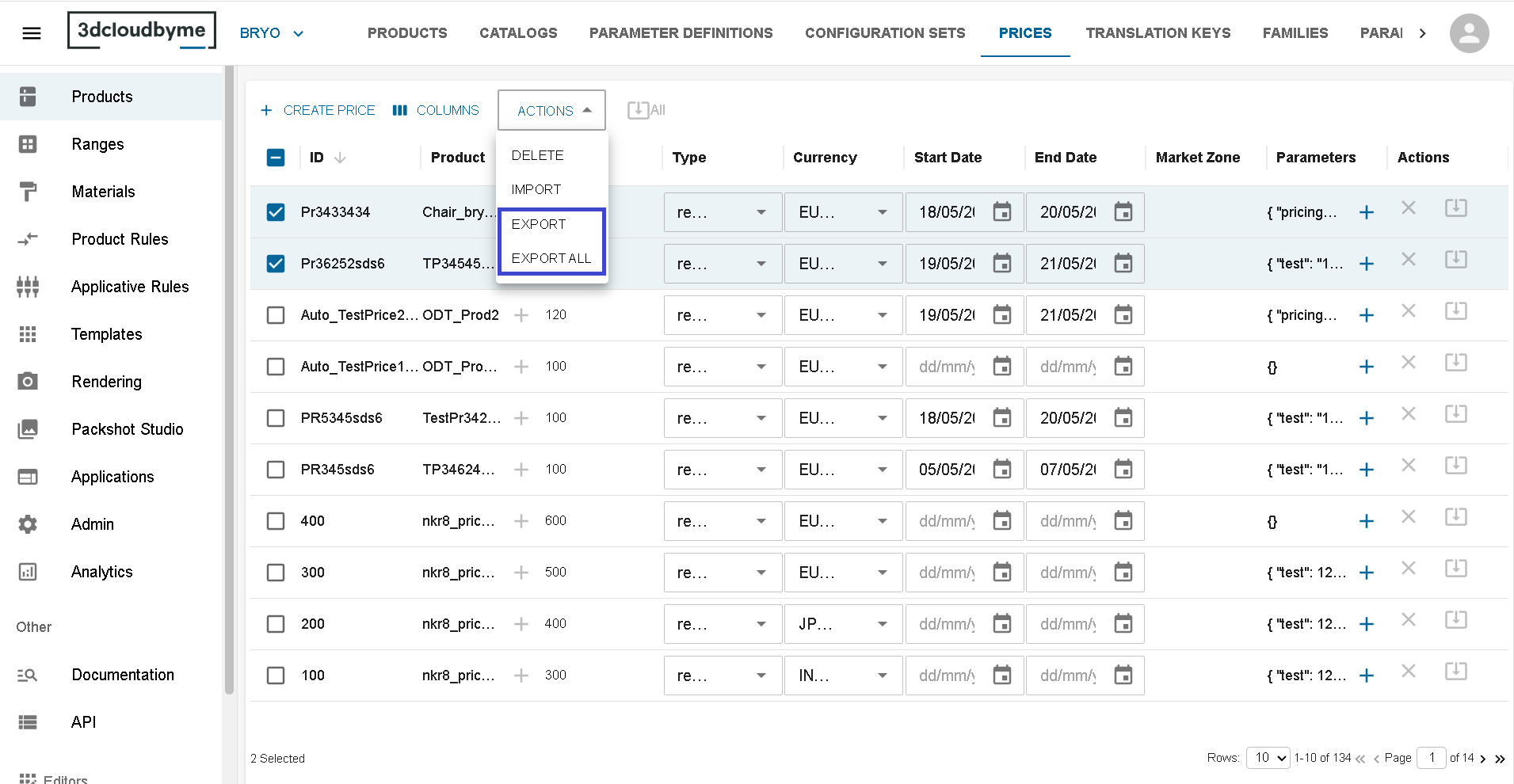Image resolution: width=1514 pixels, height=784 pixels.
Task: Jump to last page arrow
Action: point(1500,759)
